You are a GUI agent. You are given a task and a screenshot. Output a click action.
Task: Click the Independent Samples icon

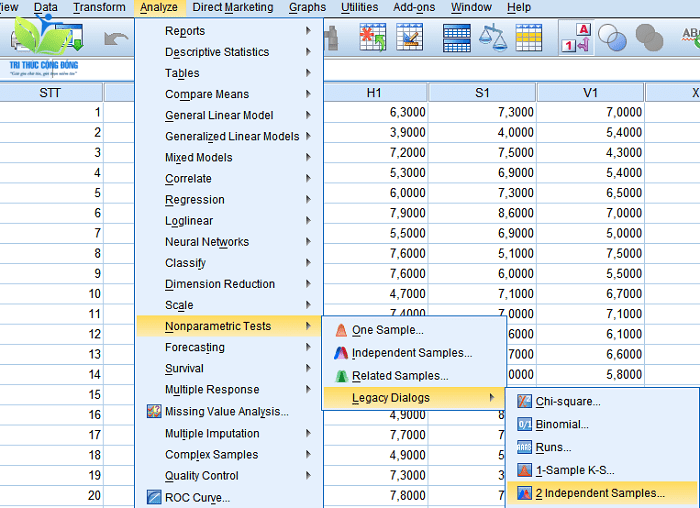tap(341, 353)
